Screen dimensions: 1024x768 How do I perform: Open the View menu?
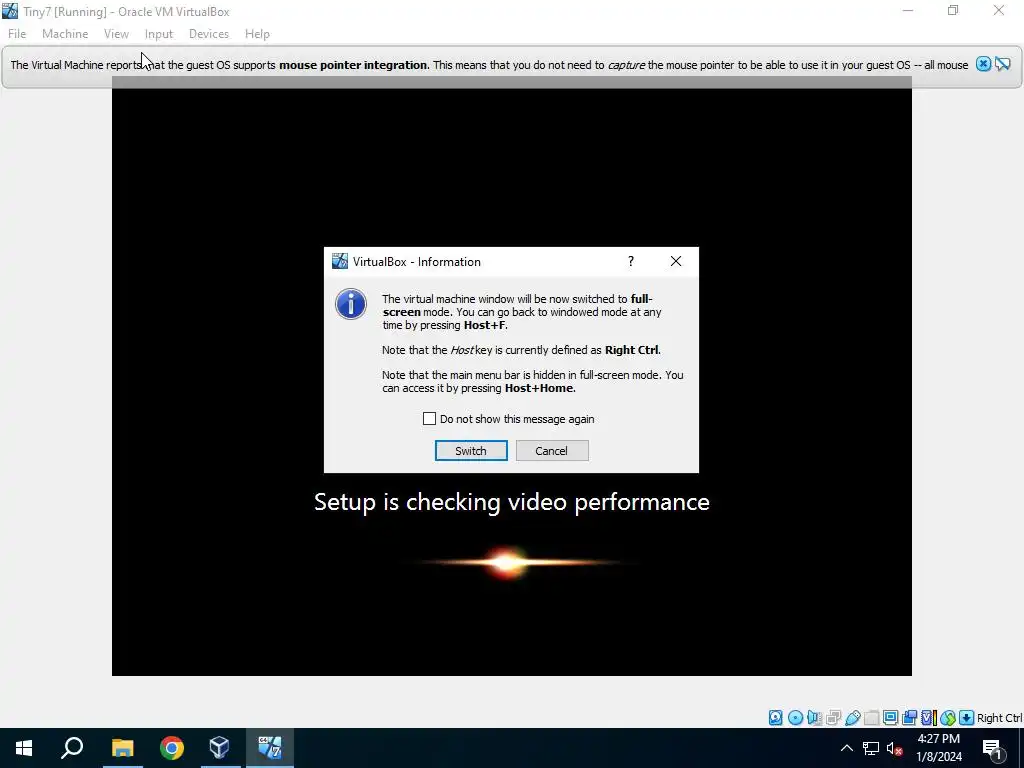[x=116, y=34]
